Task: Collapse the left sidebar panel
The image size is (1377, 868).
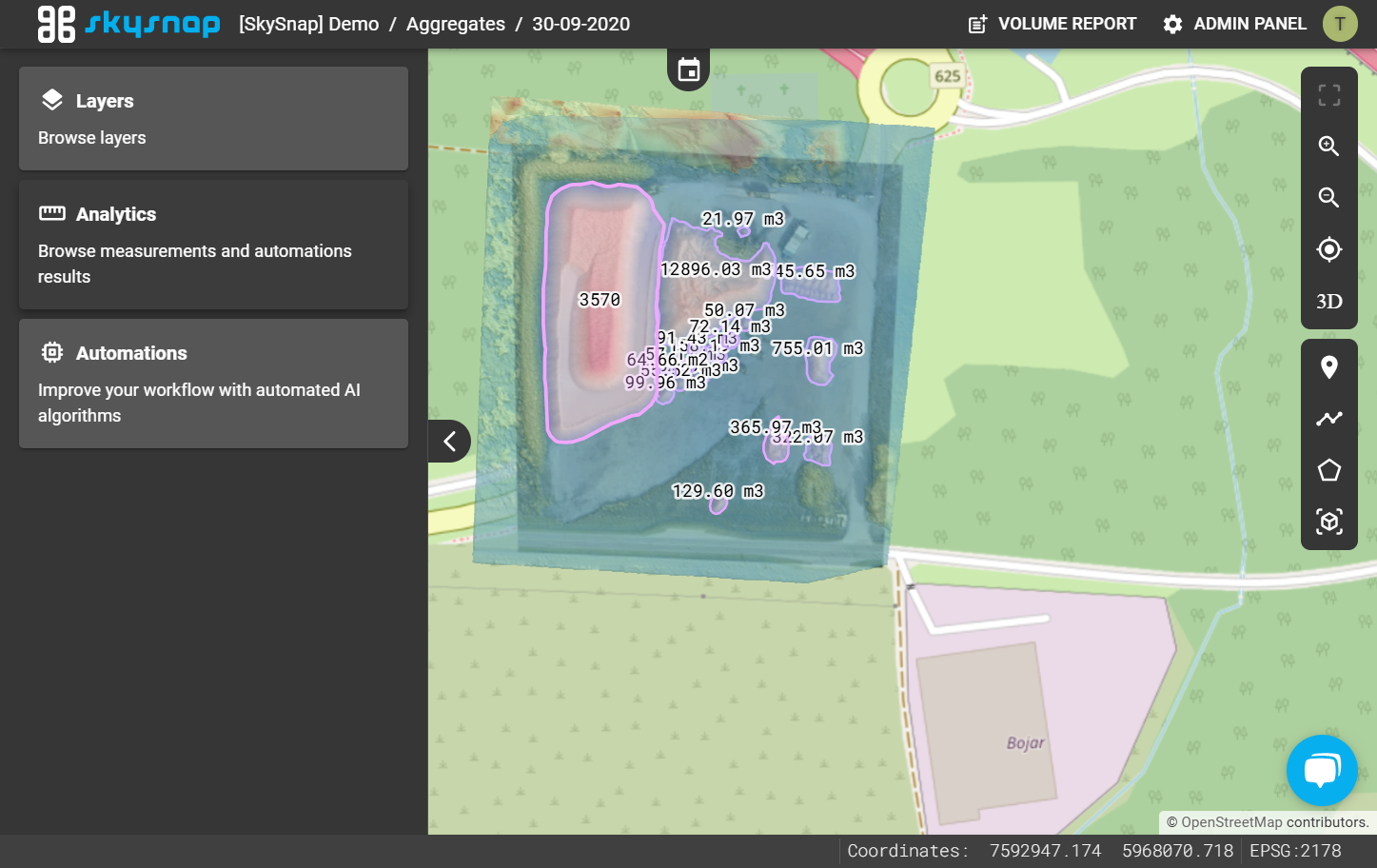Action: pyautogui.click(x=449, y=441)
